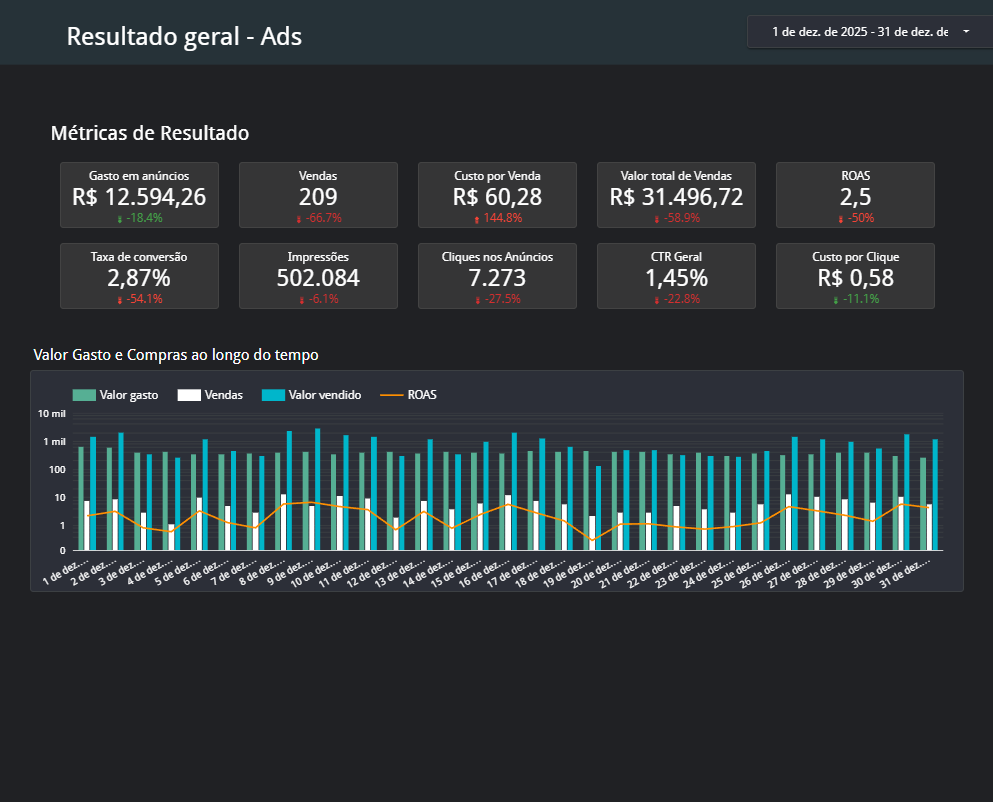Viewport: 993px width, 802px height.
Task: Click the red down arrow by -50%
Action: tap(841, 219)
